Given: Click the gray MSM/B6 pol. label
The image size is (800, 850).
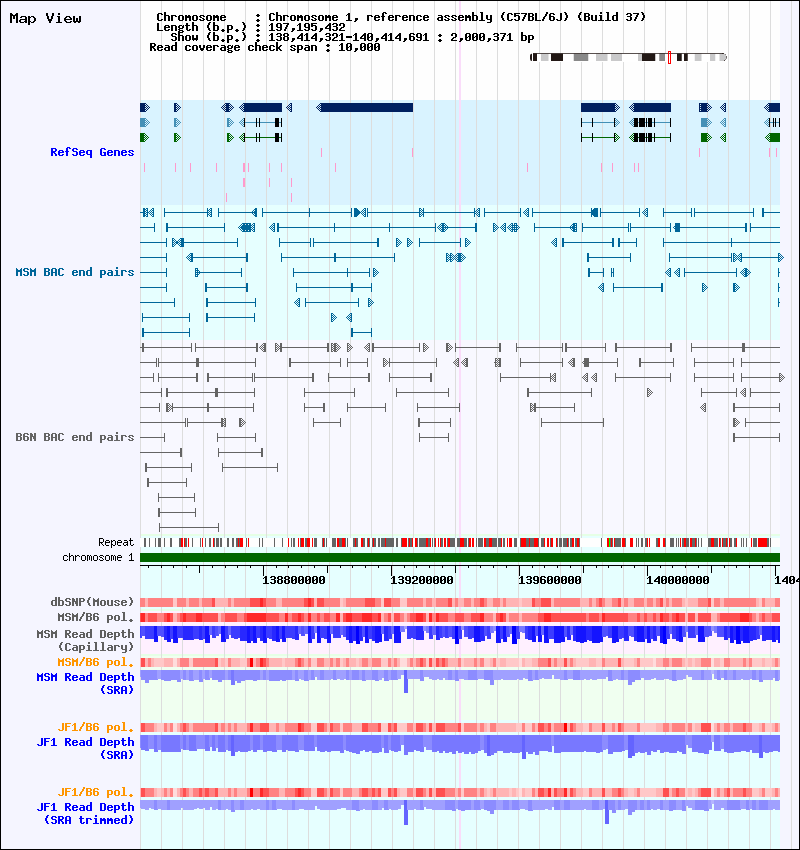Looking at the screenshot, I should (x=95, y=617).
